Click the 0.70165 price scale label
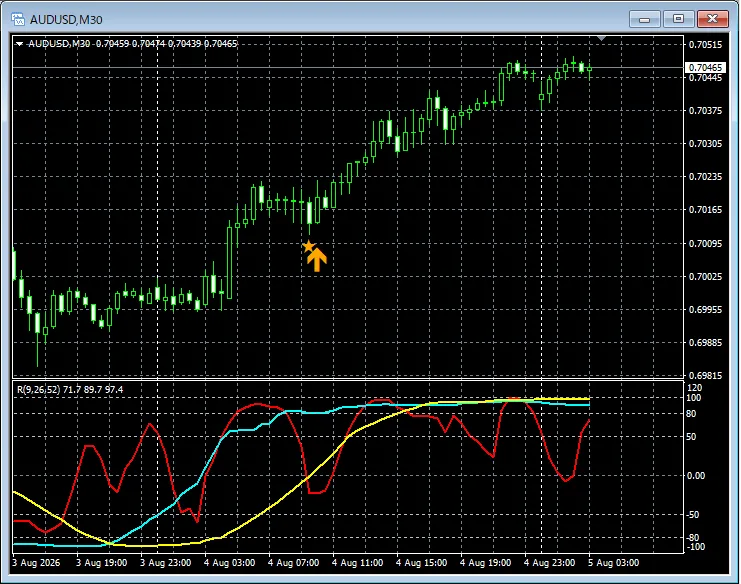Viewport: 741px width, 584px height. click(x=706, y=210)
